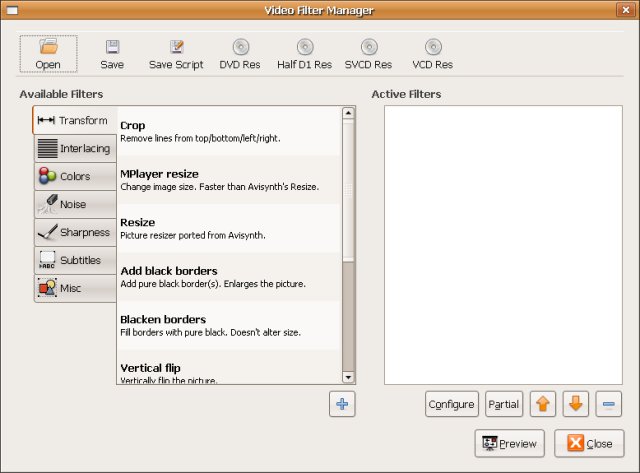Apply the VCD Res preset
This screenshot has height=473, width=640.
(x=433, y=54)
